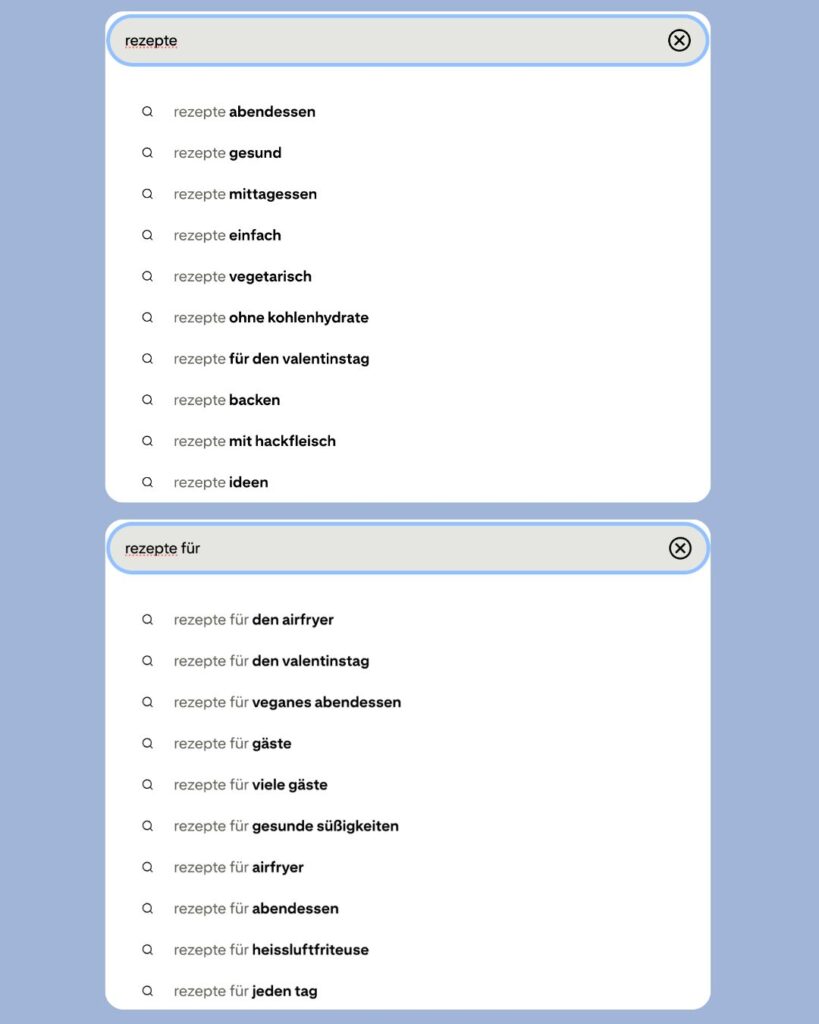This screenshot has height=1024, width=819.
Task: Clear the 'rezepte' search field
Action: 679,40
